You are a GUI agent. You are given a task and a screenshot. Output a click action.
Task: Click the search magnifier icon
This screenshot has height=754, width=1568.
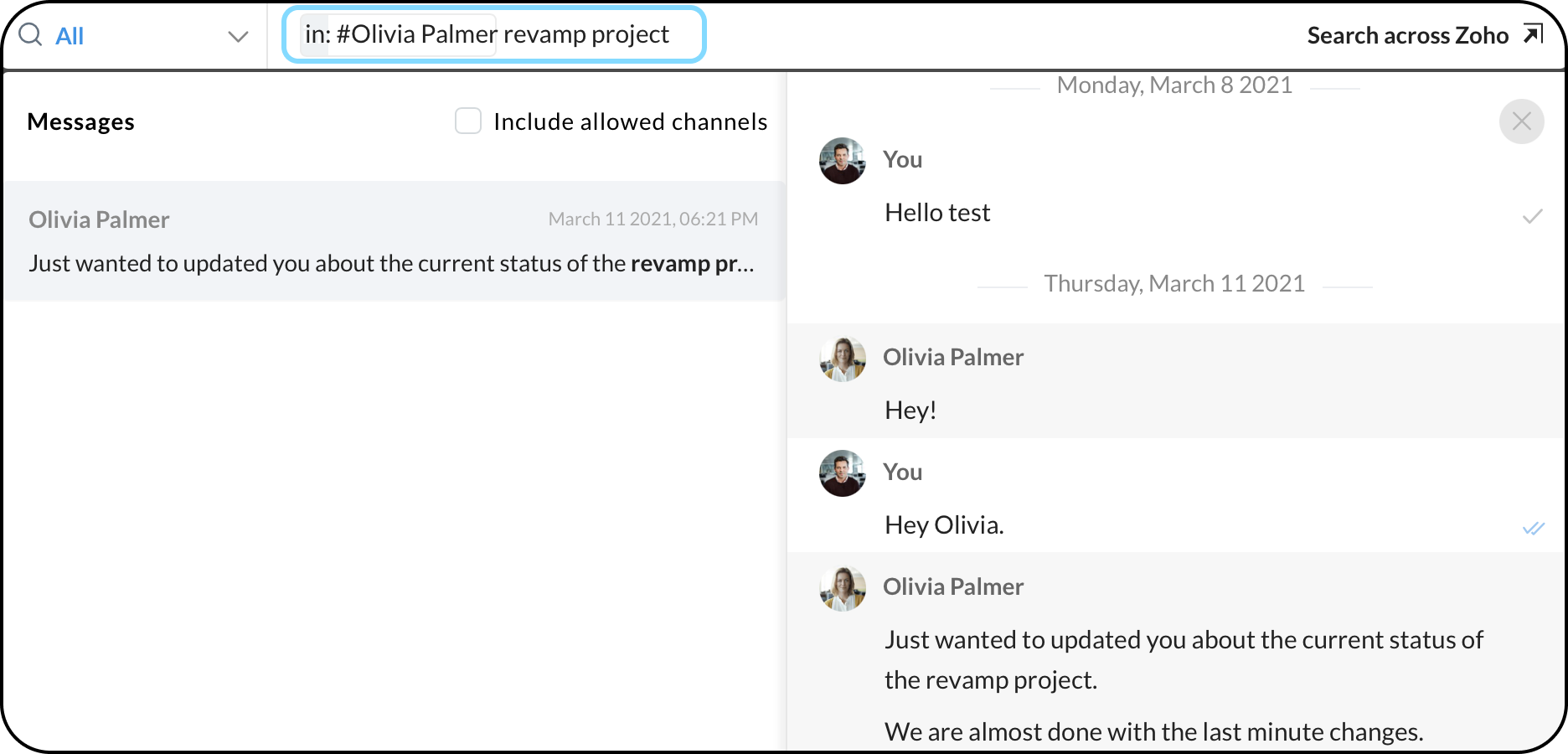coord(30,35)
